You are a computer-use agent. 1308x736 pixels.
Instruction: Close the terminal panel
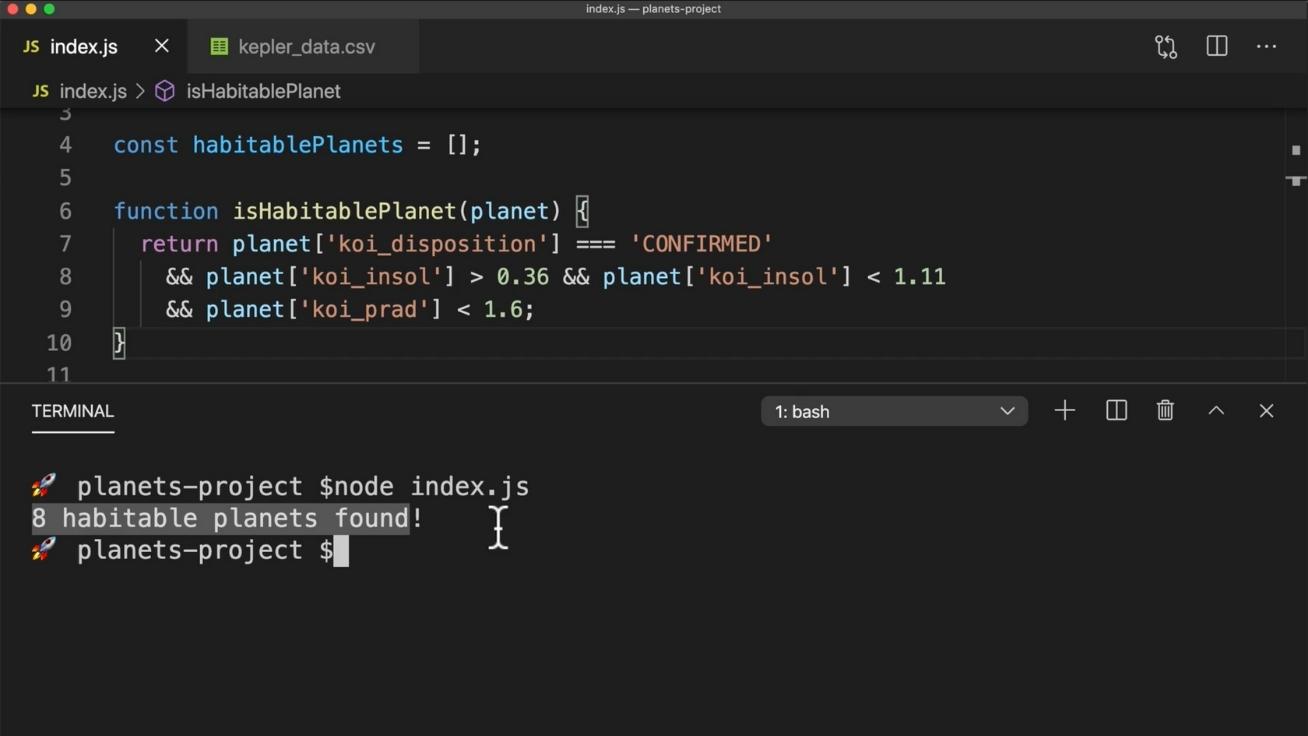click(x=1266, y=410)
